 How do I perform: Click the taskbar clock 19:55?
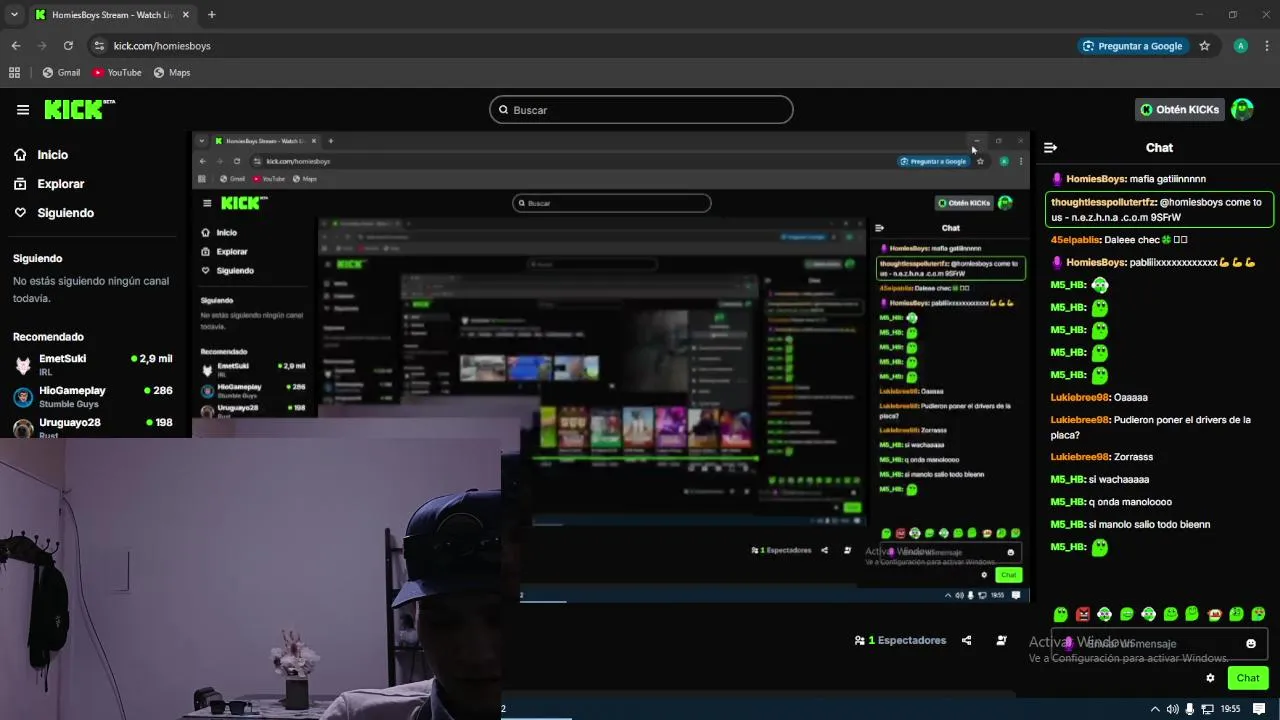[1230, 709]
